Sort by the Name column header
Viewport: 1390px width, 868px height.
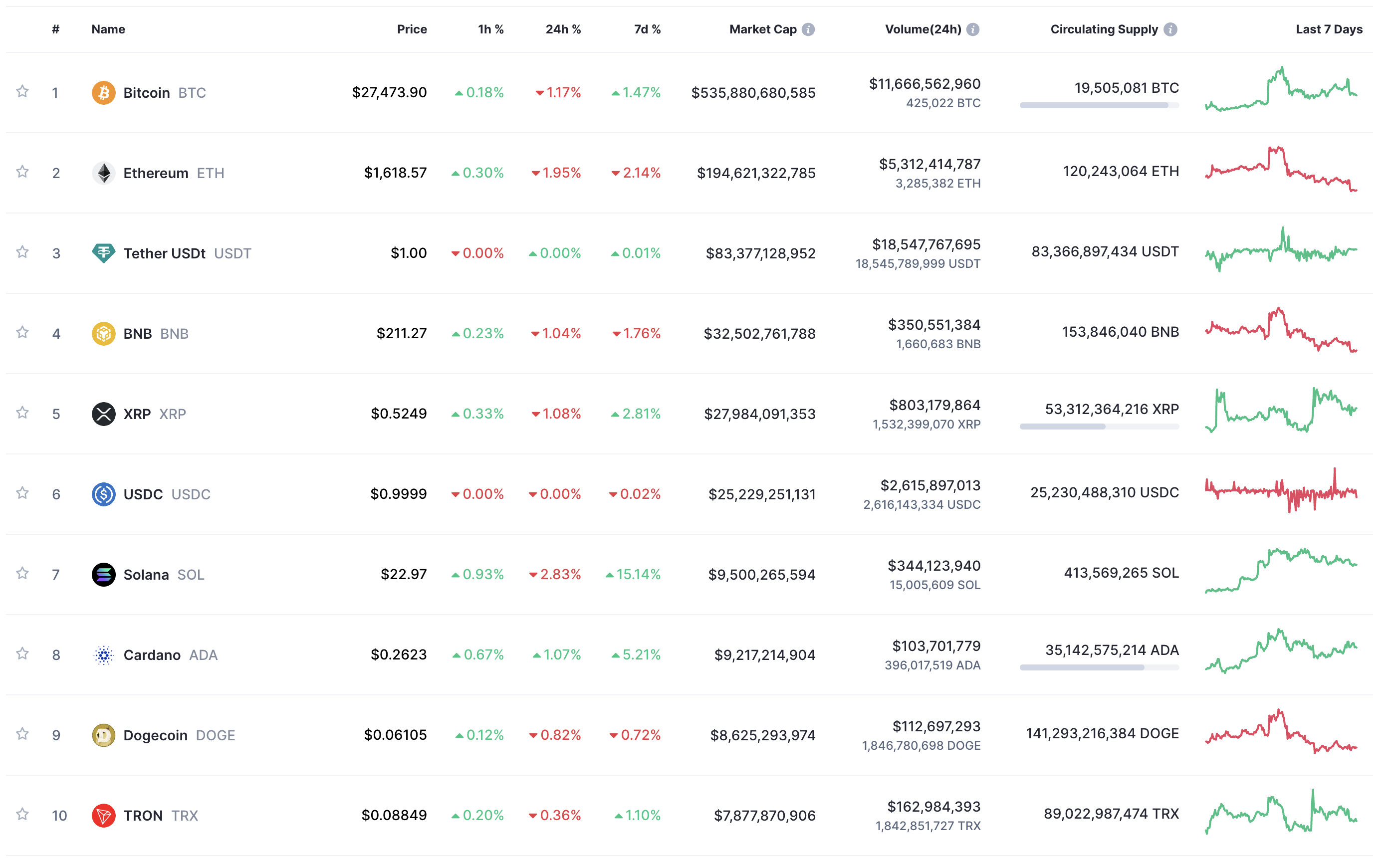pyautogui.click(x=108, y=29)
